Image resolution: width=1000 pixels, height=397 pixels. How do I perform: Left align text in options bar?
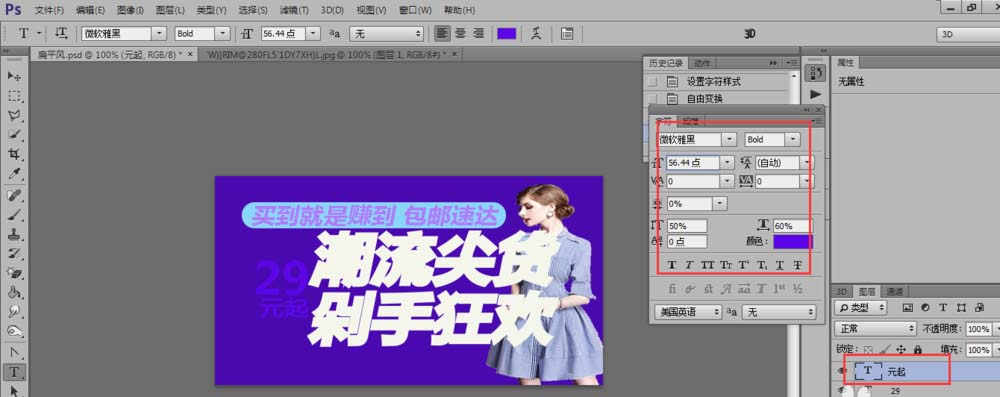(442, 33)
